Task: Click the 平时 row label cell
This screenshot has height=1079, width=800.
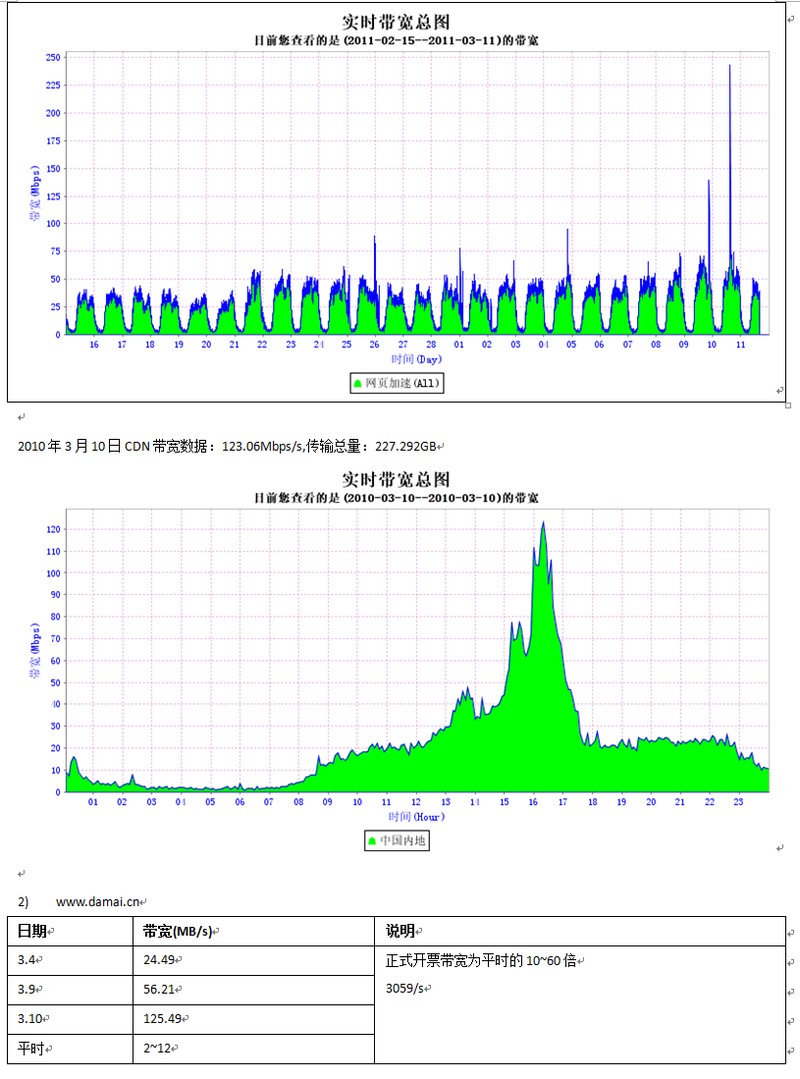Action: (70, 1049)
